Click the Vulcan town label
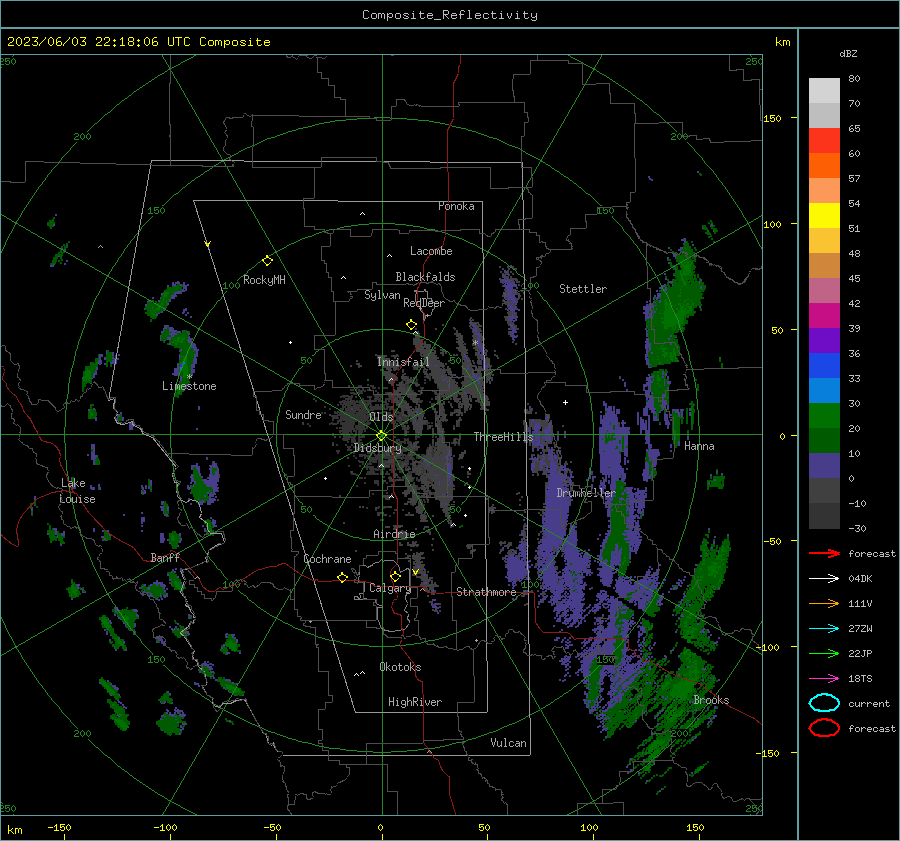This screenshot has width=900, height=841. pyautogui.click(x=508, y=743)
